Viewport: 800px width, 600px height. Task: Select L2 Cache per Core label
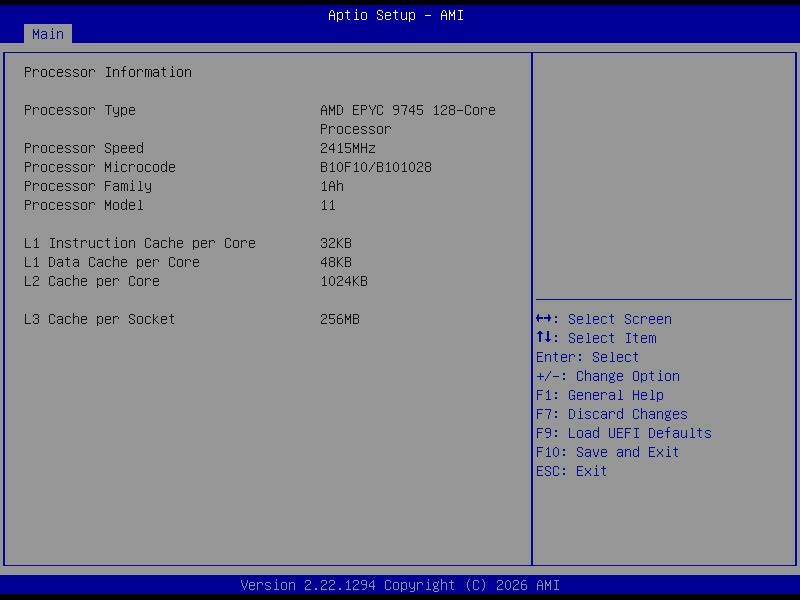(92, 281)
